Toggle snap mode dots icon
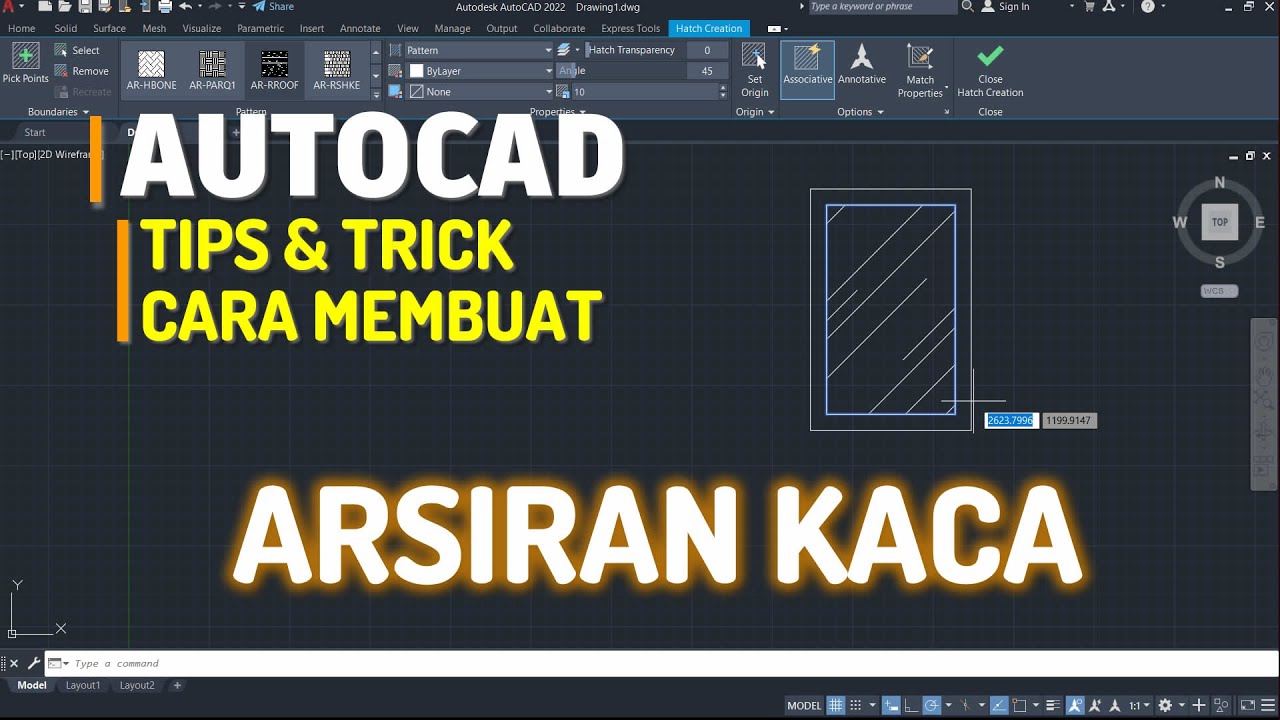 click(856, 705)
